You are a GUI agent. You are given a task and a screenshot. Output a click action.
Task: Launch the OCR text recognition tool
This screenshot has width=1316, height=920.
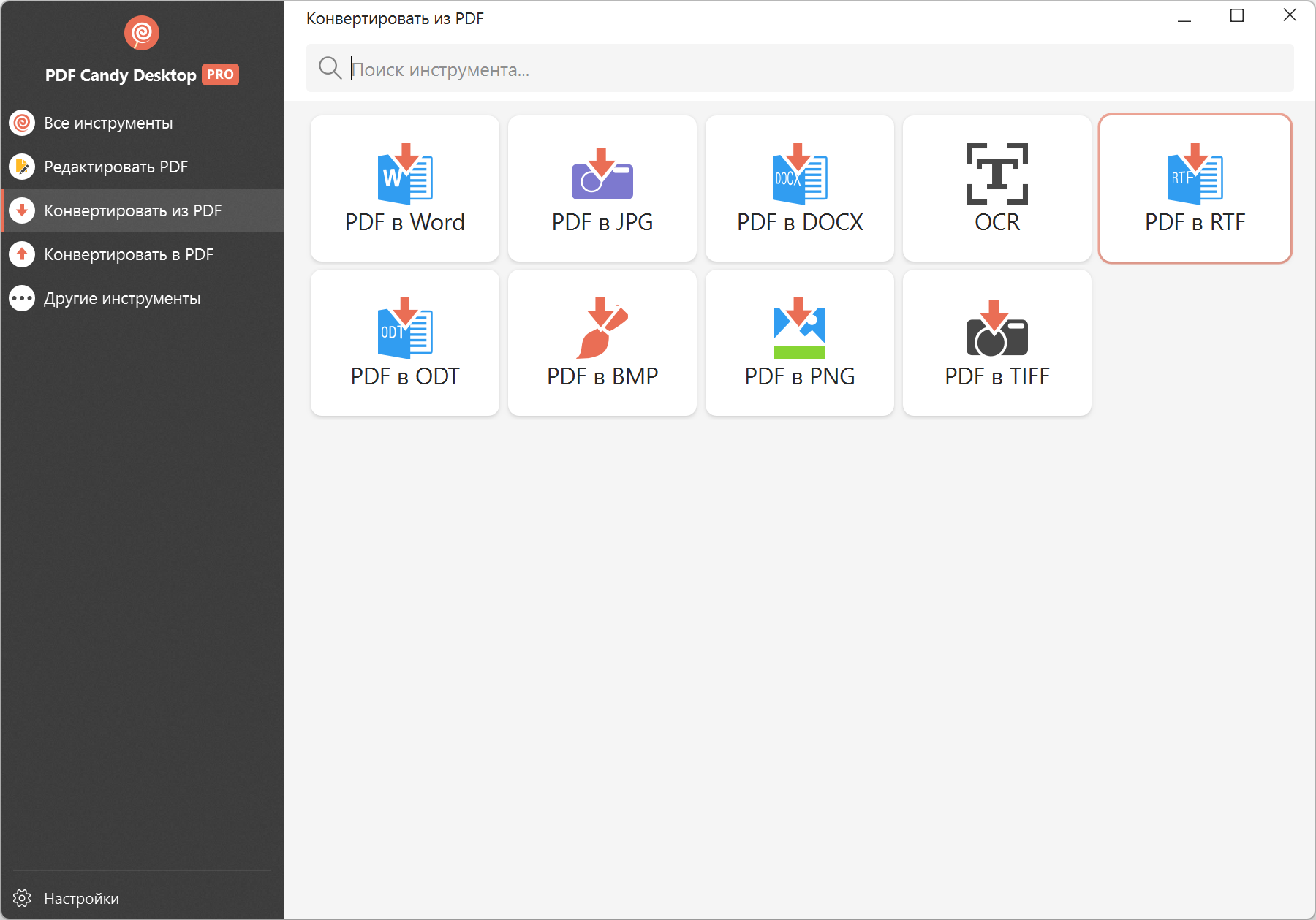[997, 189]
